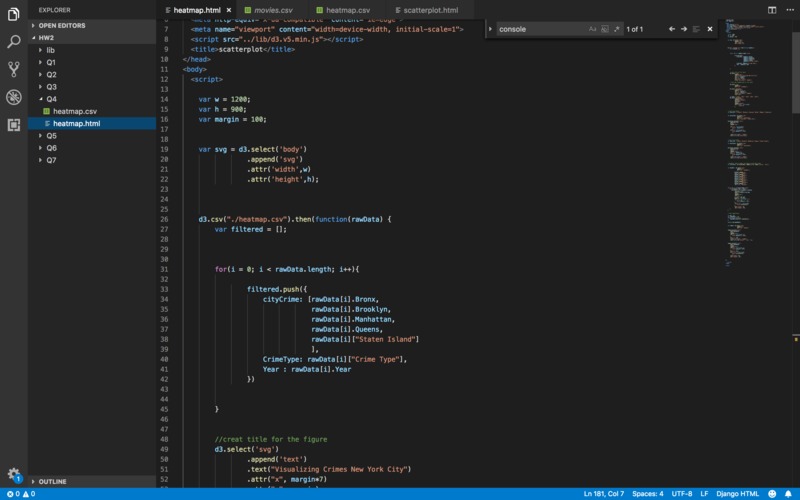The height and width of the screenshot is (500, 800).
Task: Split the editor to the side
Action: 772,10
